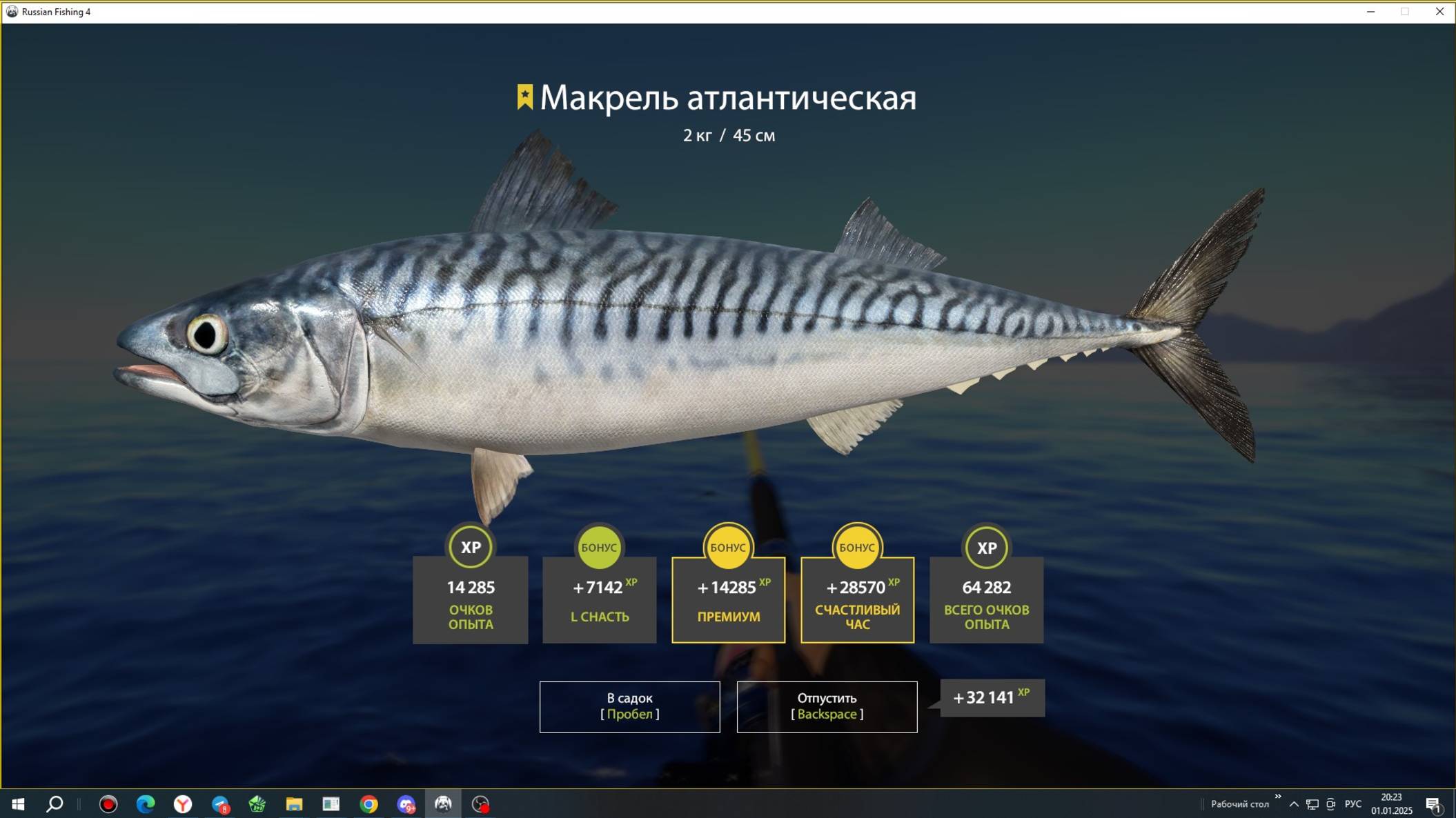Open Telegram from the taskbar
The image size is (1456, 818).
pyautogui.click(x=220, y=804)
